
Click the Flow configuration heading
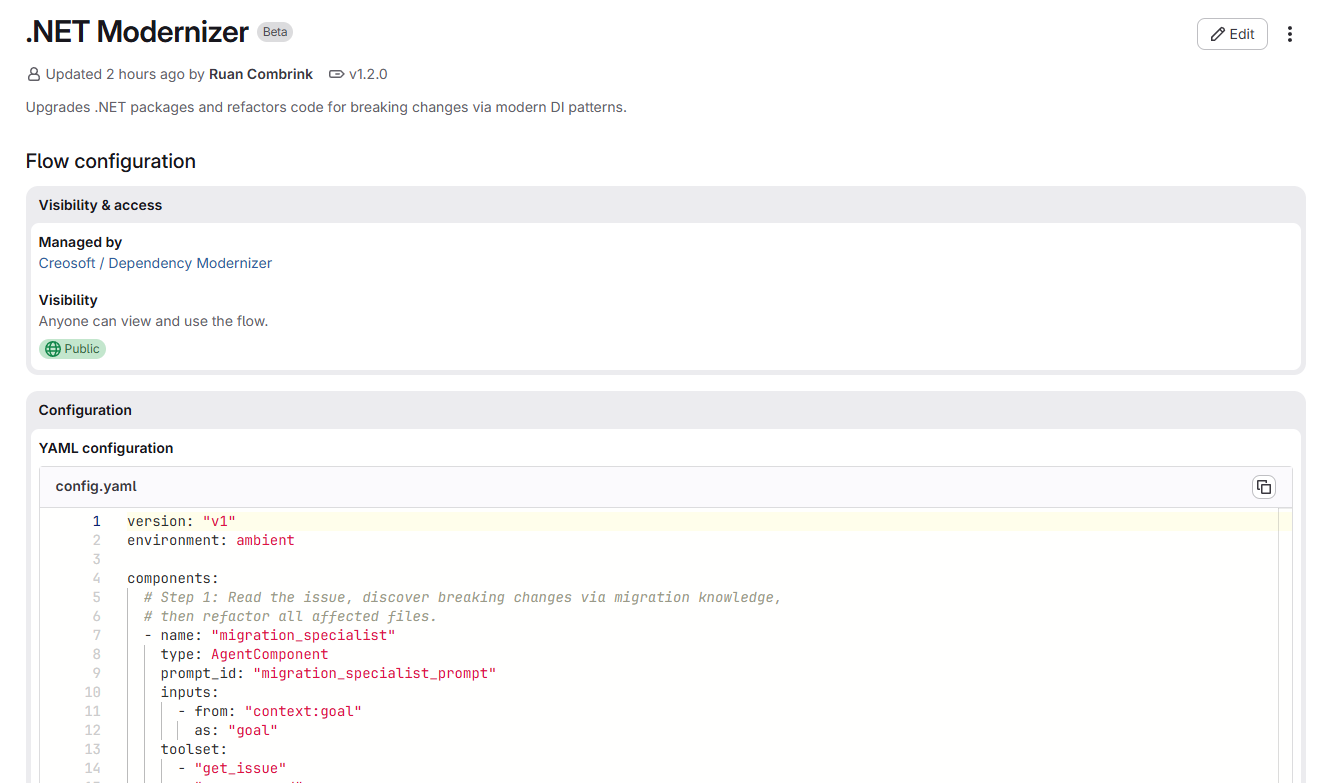[x=111, y=161]
